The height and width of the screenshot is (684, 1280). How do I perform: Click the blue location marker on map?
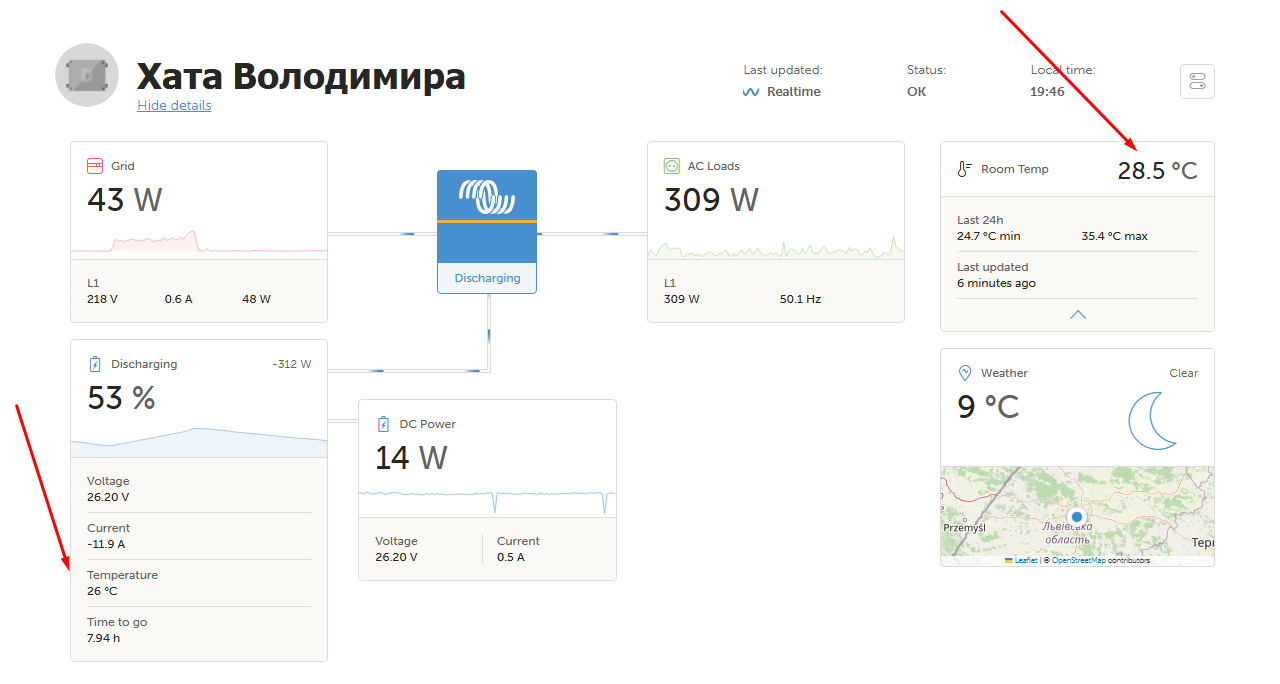1077,517
